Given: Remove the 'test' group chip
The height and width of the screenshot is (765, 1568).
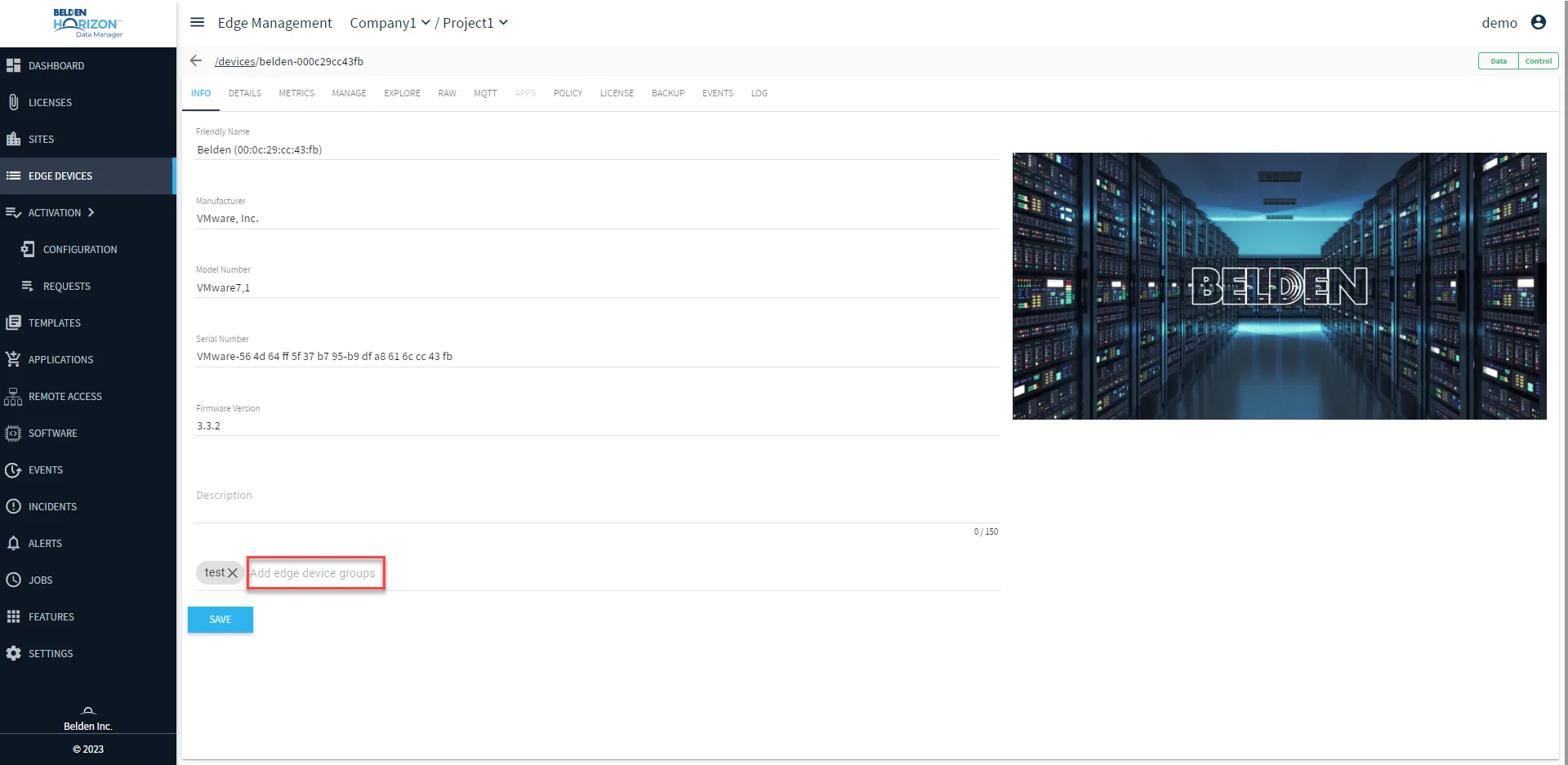Looking at the screenshot, I should [x=233, y=573].
